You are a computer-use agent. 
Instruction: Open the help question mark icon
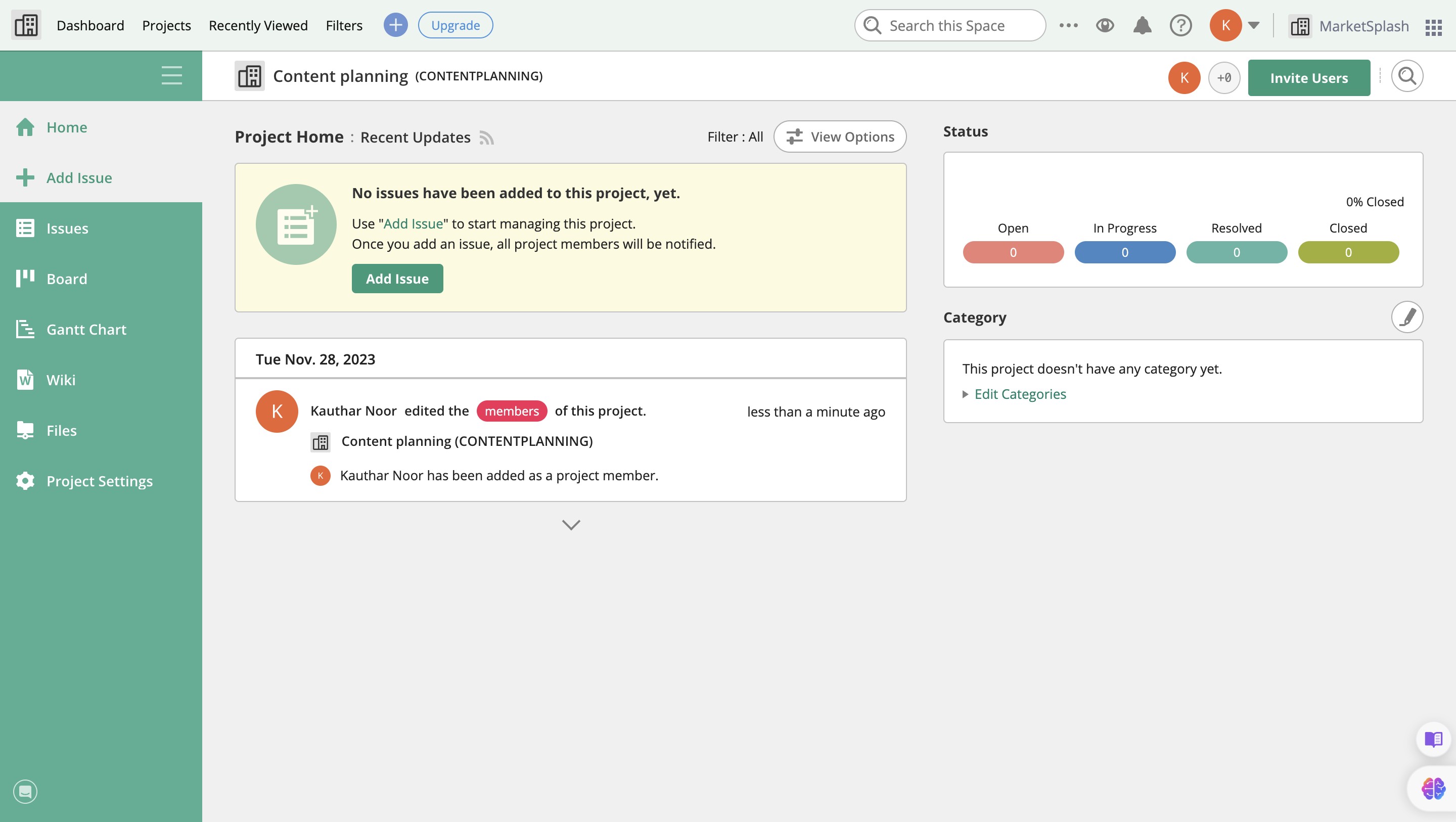1180,25
